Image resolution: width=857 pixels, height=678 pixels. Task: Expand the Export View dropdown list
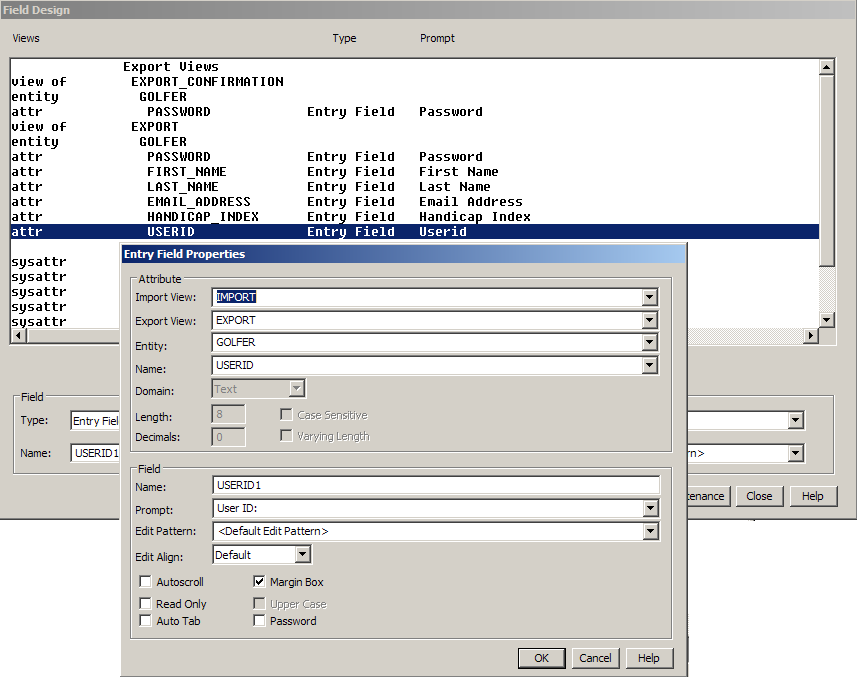tap(649, 321)
